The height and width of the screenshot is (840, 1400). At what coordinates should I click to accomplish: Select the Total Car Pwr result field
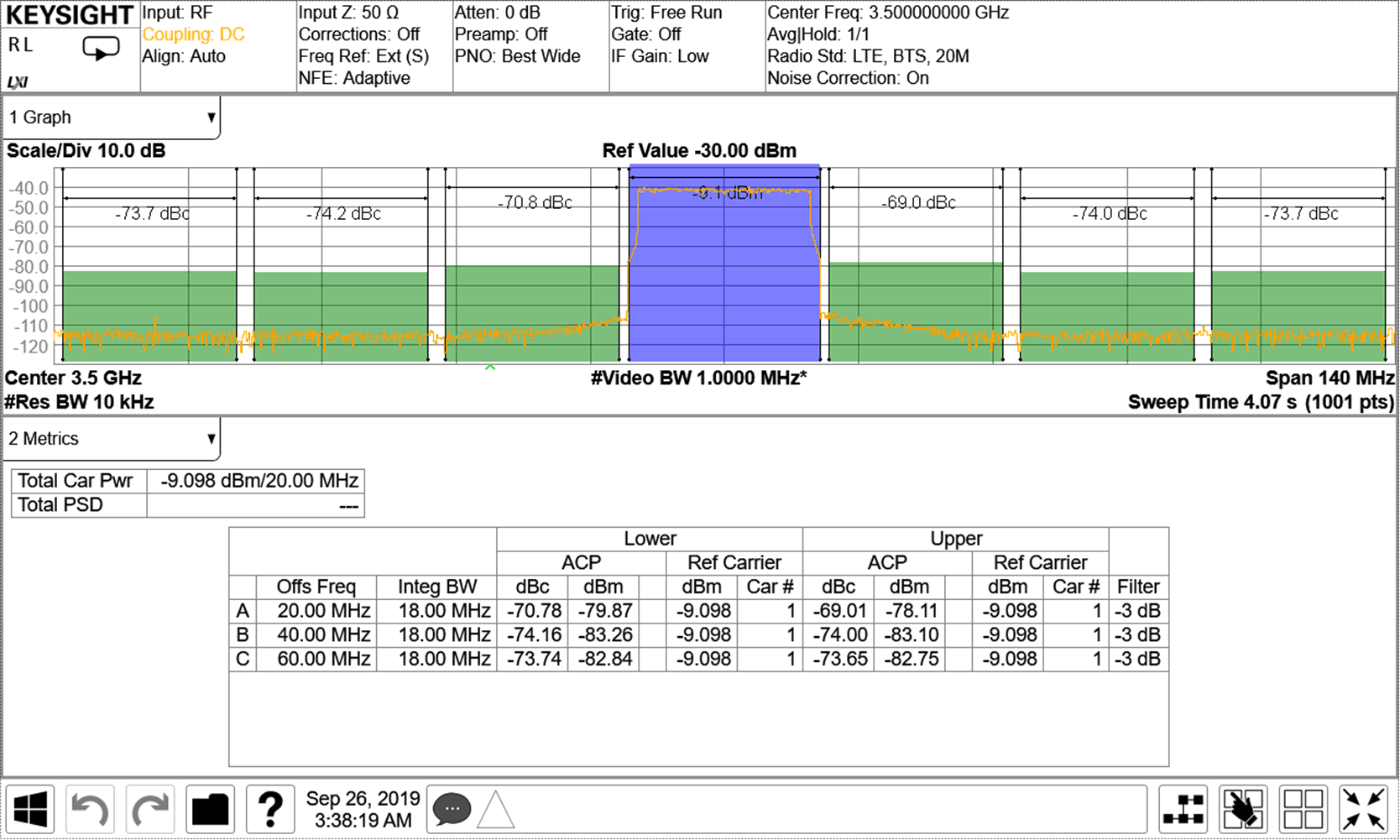click(76, 481)
